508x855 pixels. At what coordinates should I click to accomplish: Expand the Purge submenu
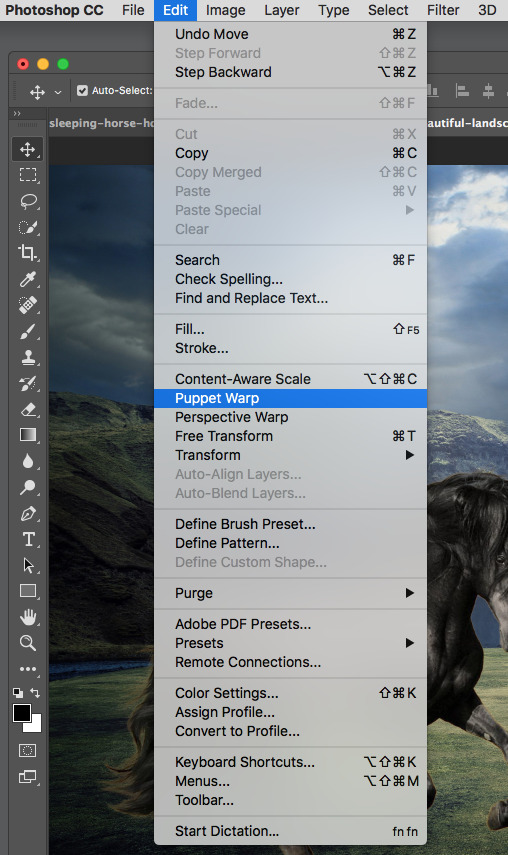pos(409,593)
